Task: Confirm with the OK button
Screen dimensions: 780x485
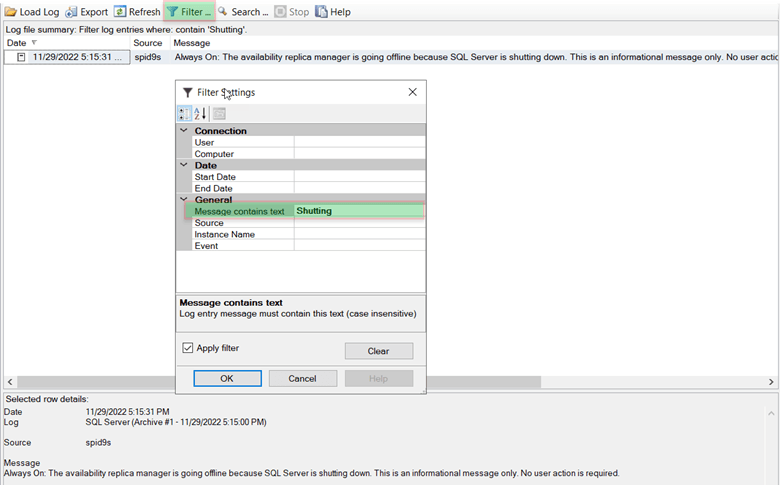Action: (227, 378)
